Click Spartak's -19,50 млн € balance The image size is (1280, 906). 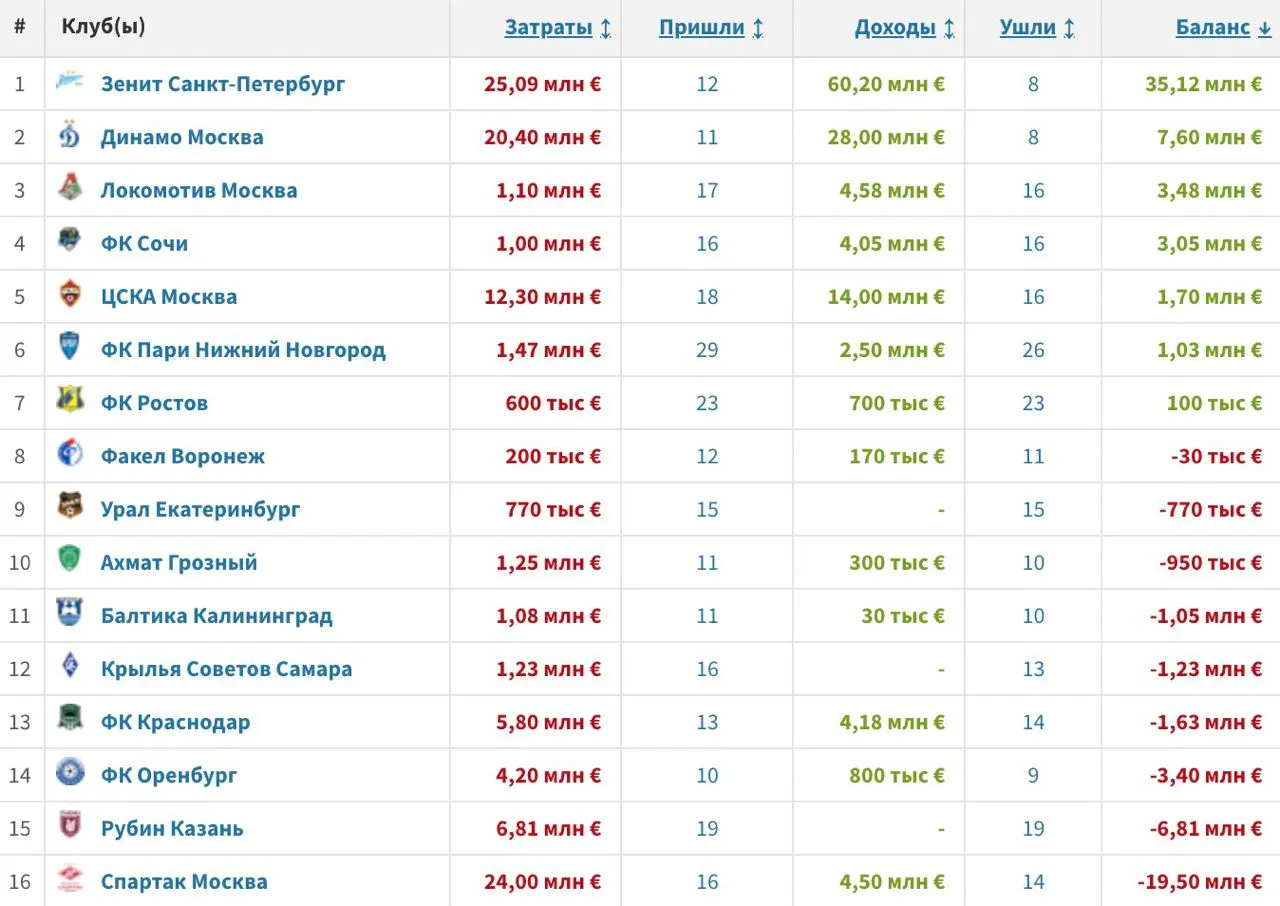(1199, 881)
